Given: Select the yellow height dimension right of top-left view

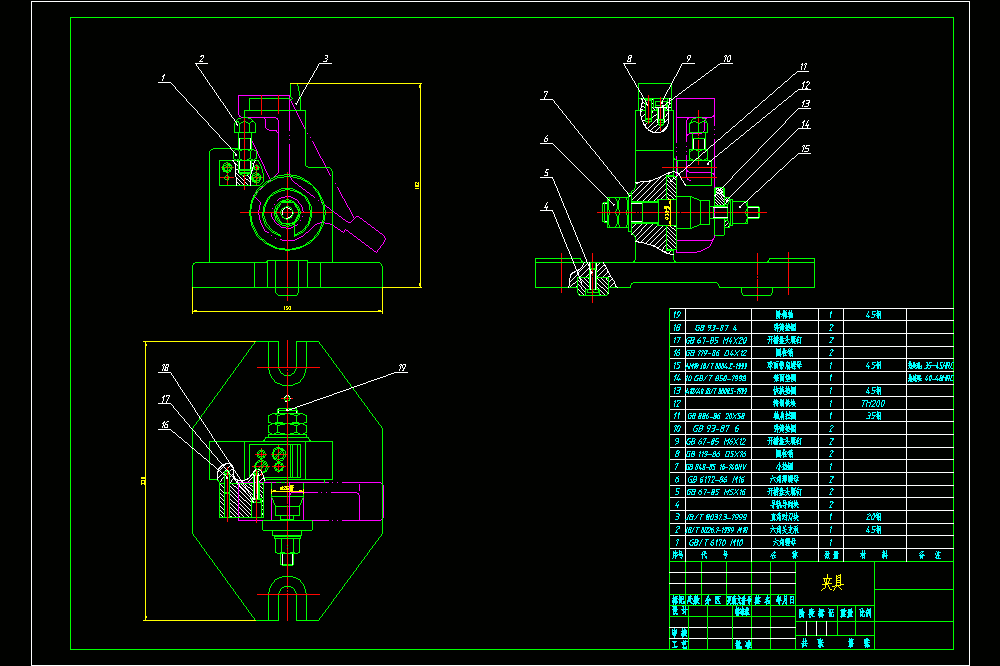Looking at the screenshot, I should click(x=417, y=186).
